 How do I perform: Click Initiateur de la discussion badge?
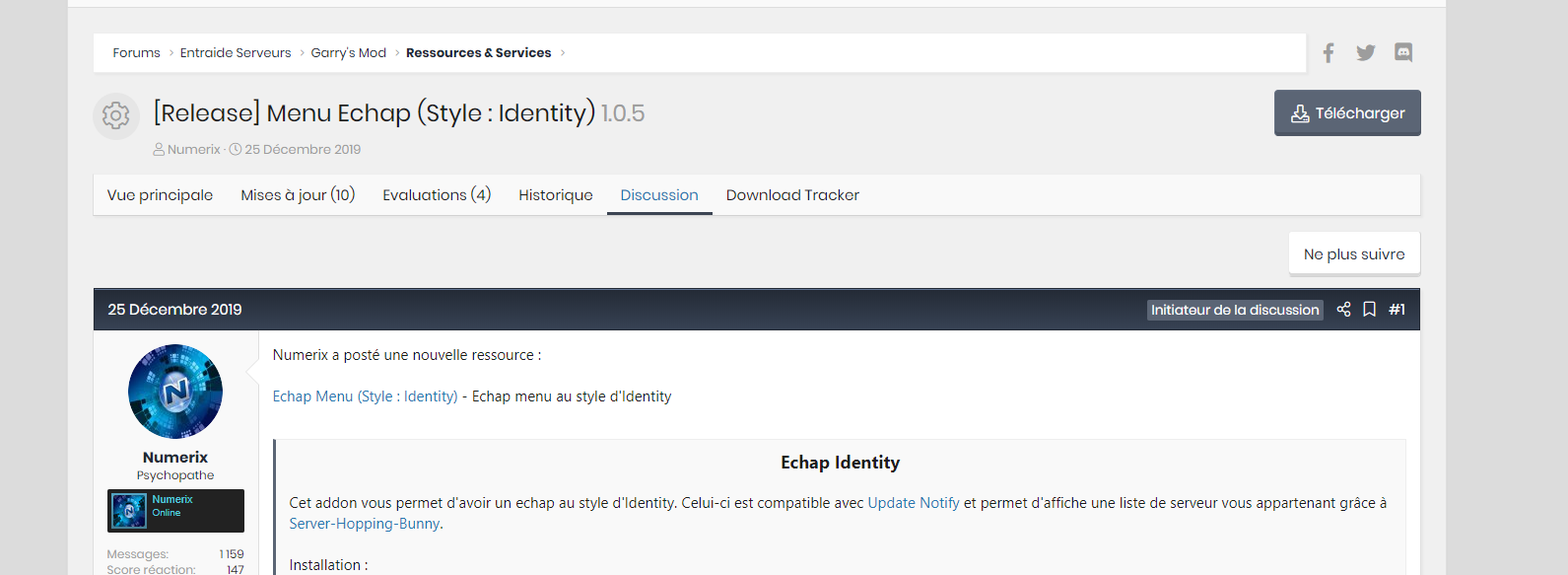(1235, 310)
